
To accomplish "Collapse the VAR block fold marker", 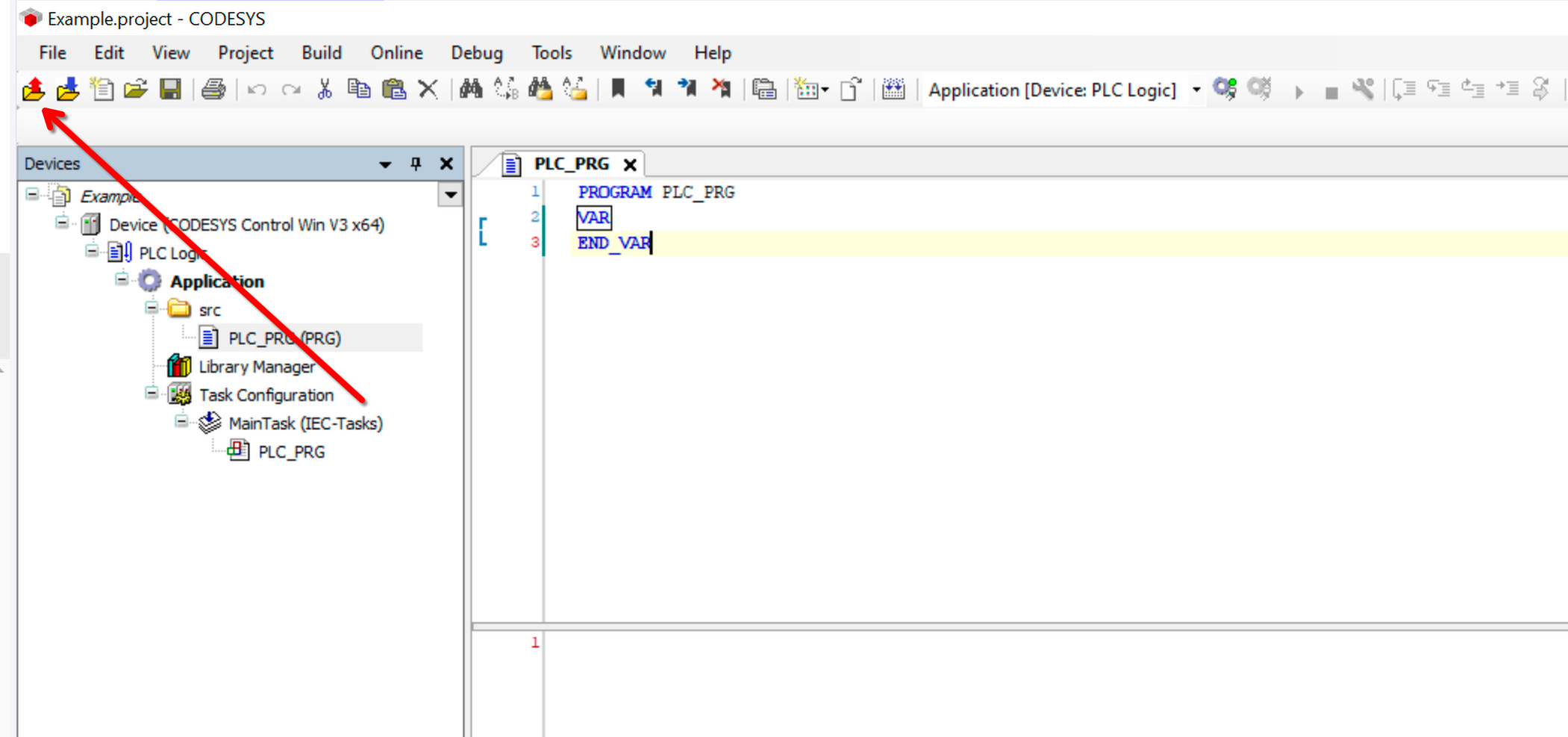I will tap(483, 231).
